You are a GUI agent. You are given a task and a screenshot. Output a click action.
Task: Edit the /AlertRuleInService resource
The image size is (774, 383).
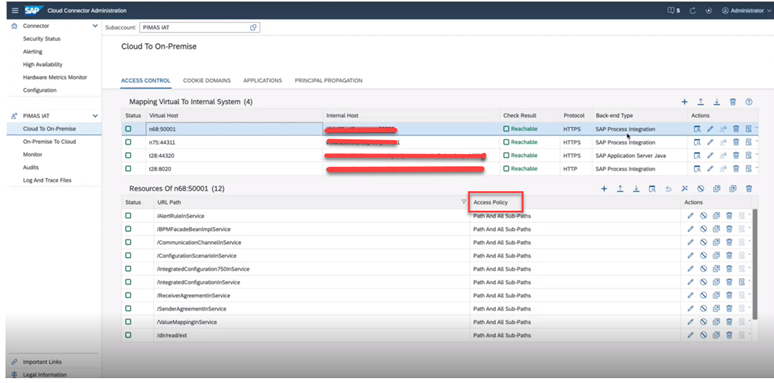[691, 216]
